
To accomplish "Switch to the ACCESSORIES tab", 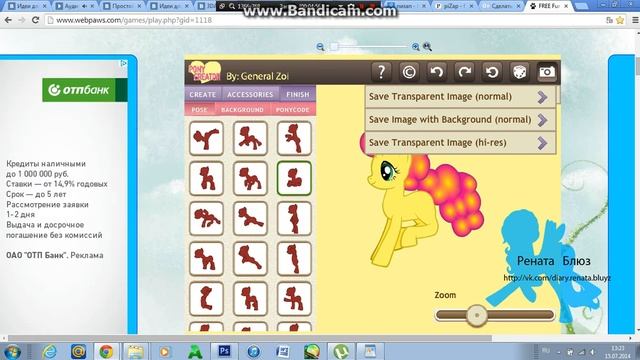I will 250,94.
